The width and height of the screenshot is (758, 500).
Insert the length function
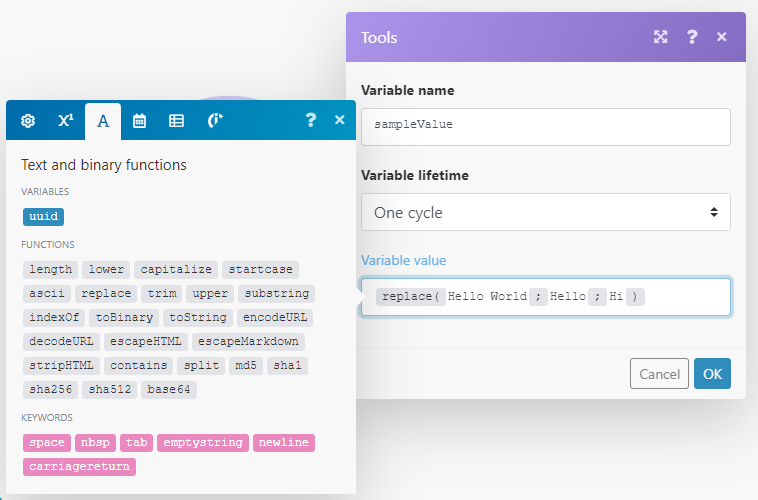click(50, 270)
